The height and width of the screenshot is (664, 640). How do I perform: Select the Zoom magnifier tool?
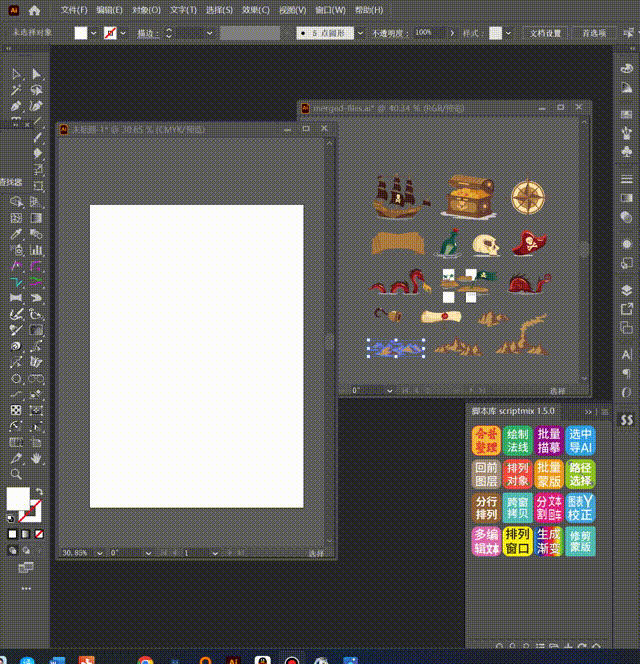(x=16, y=474)
